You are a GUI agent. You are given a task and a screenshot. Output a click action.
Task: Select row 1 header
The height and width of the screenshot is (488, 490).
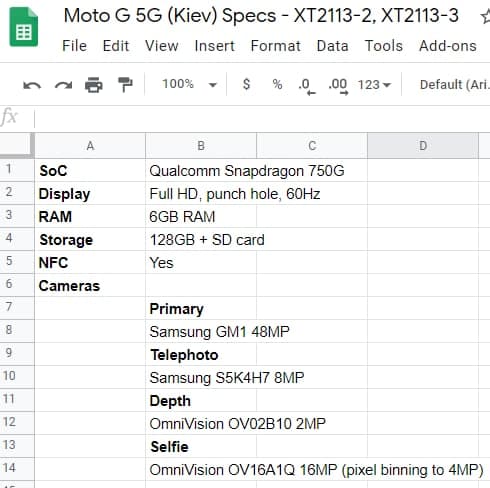(x=17, y=170)
